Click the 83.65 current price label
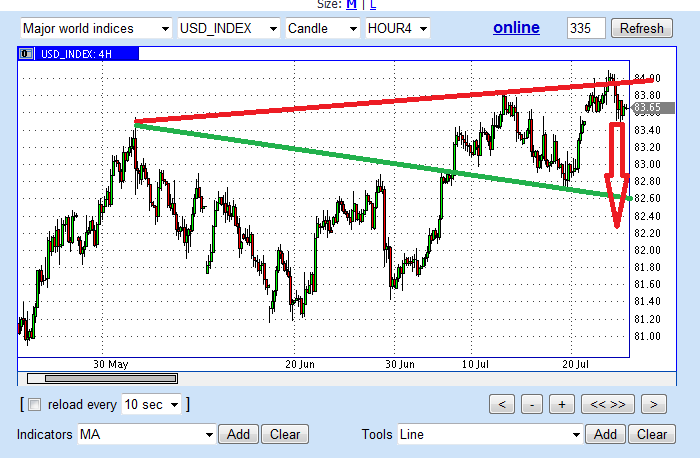The height and width of the screenshot is (463, 700). coord(654,108)
